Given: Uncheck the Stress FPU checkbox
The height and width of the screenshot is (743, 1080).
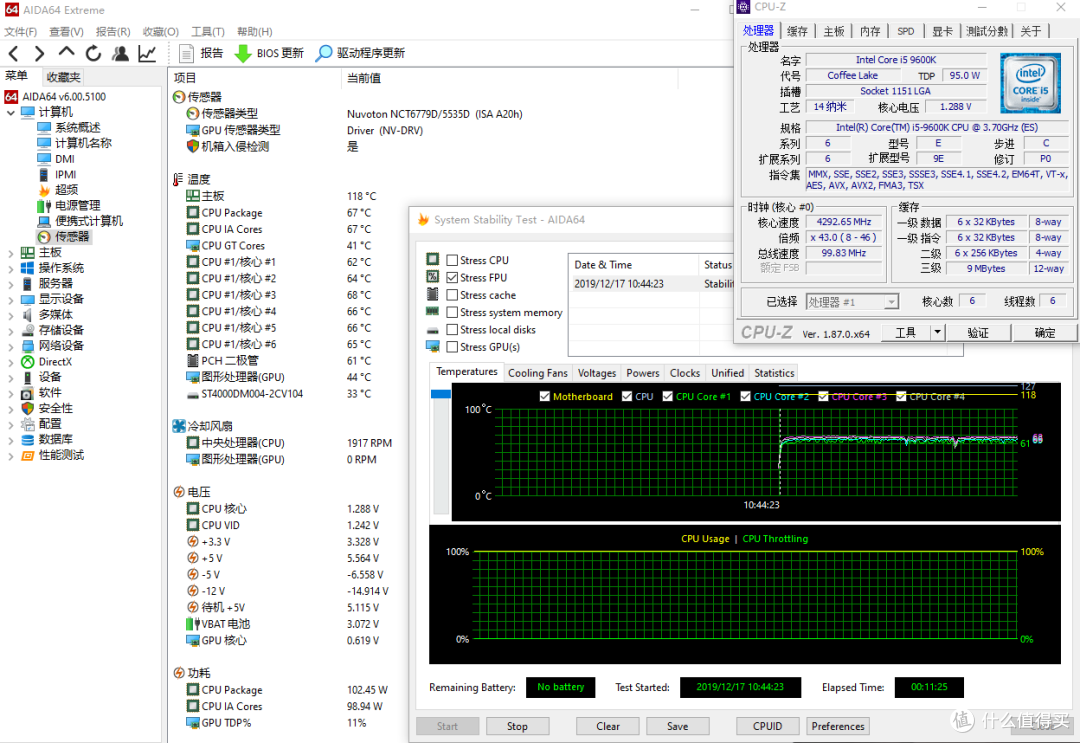Looking at the screenshot, I should 452,278.
